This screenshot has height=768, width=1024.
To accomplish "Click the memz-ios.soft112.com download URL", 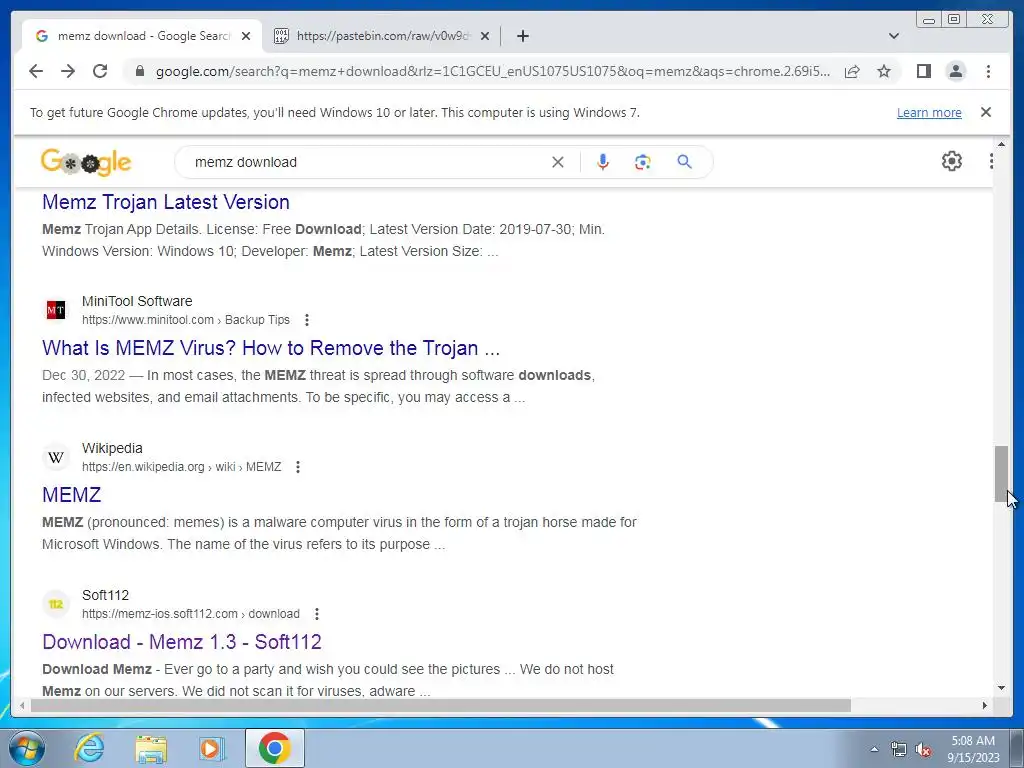I will (191, 614).
